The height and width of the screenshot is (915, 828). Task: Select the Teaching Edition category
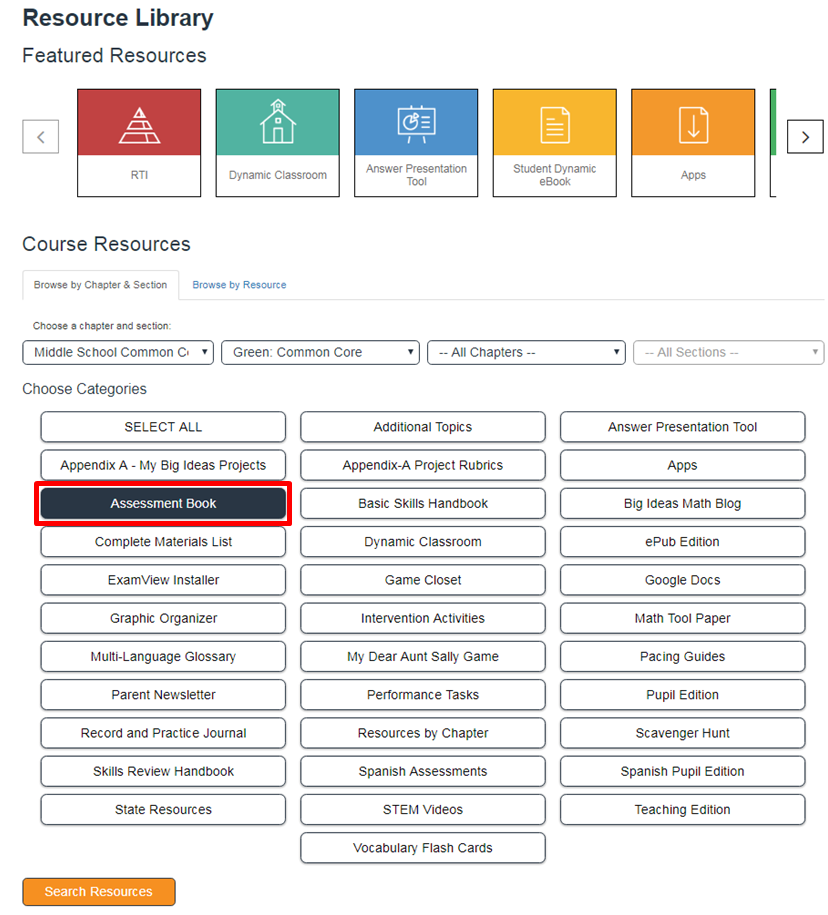pos(683,809)
